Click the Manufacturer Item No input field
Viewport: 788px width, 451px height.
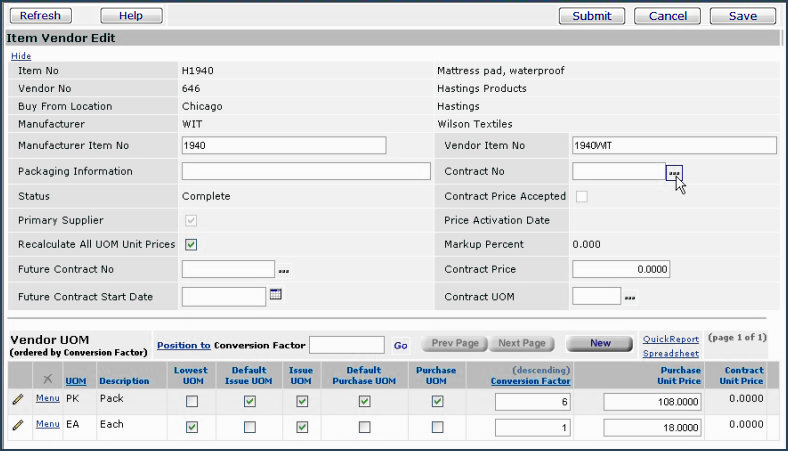click(x=284, y=146)
